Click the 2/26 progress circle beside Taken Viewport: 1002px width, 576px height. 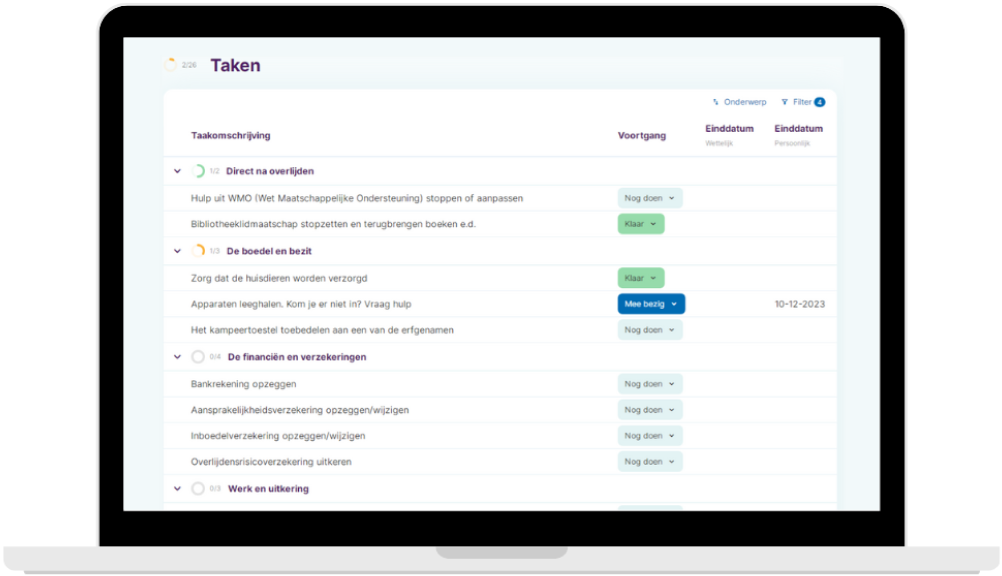click(x=170, y=65)
